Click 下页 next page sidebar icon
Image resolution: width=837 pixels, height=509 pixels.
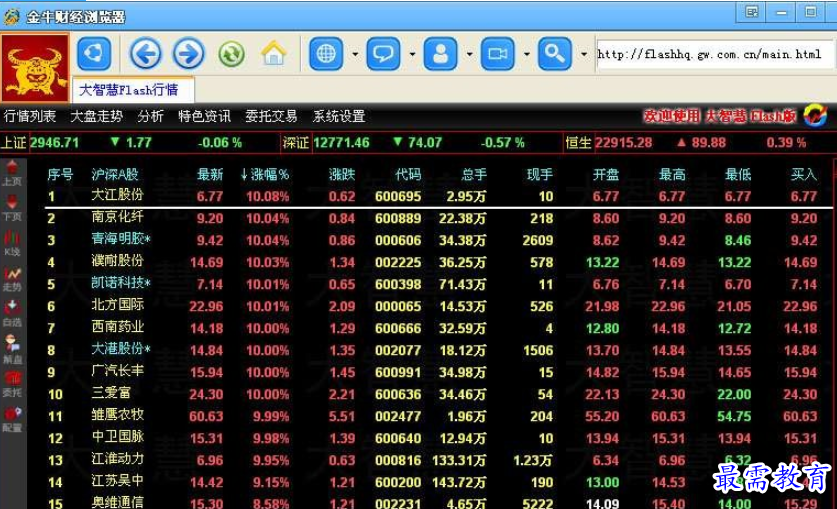click(12, 209)
